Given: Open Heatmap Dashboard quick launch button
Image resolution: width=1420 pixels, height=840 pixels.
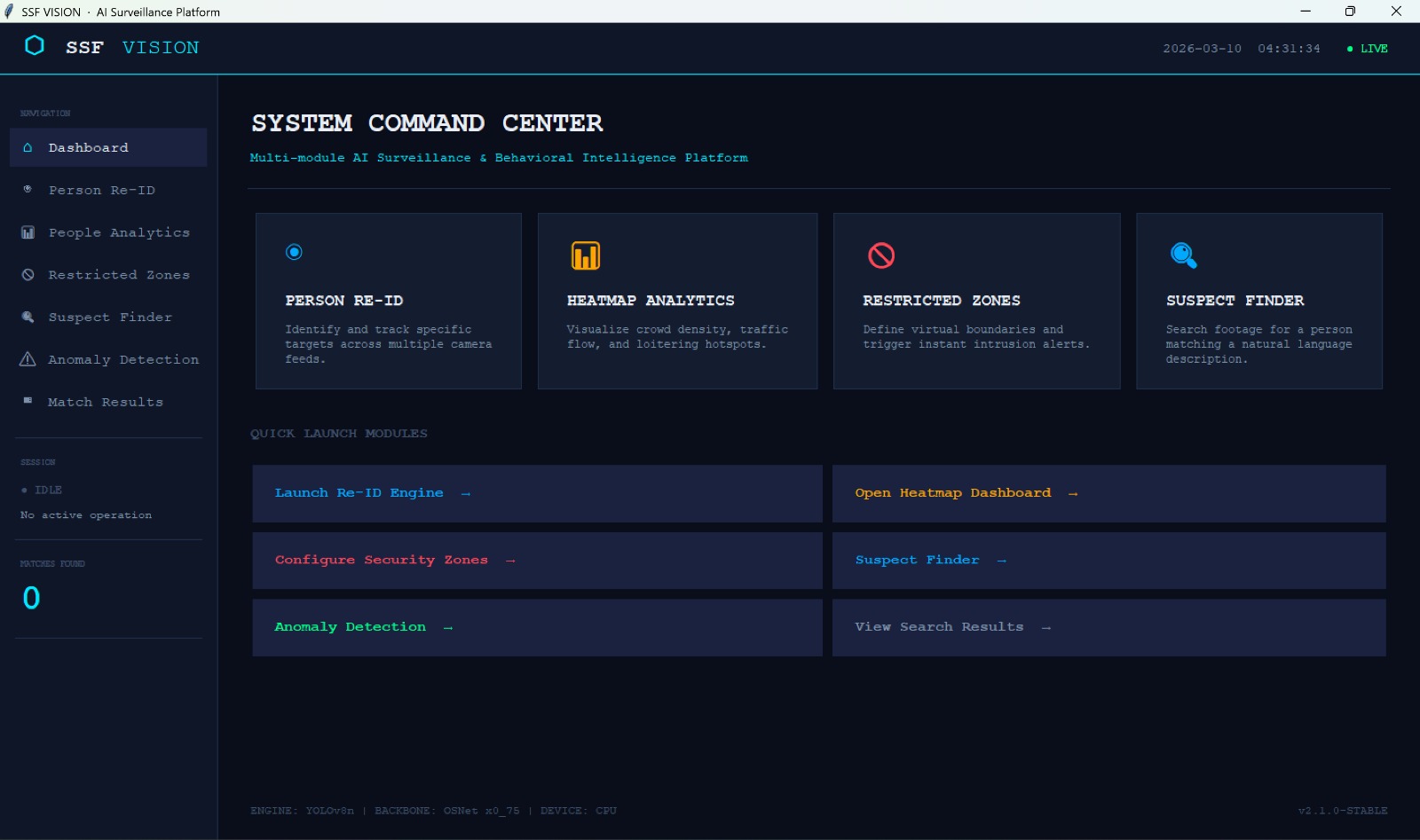Looking at the screenshot, I should tap(1108, 493).
